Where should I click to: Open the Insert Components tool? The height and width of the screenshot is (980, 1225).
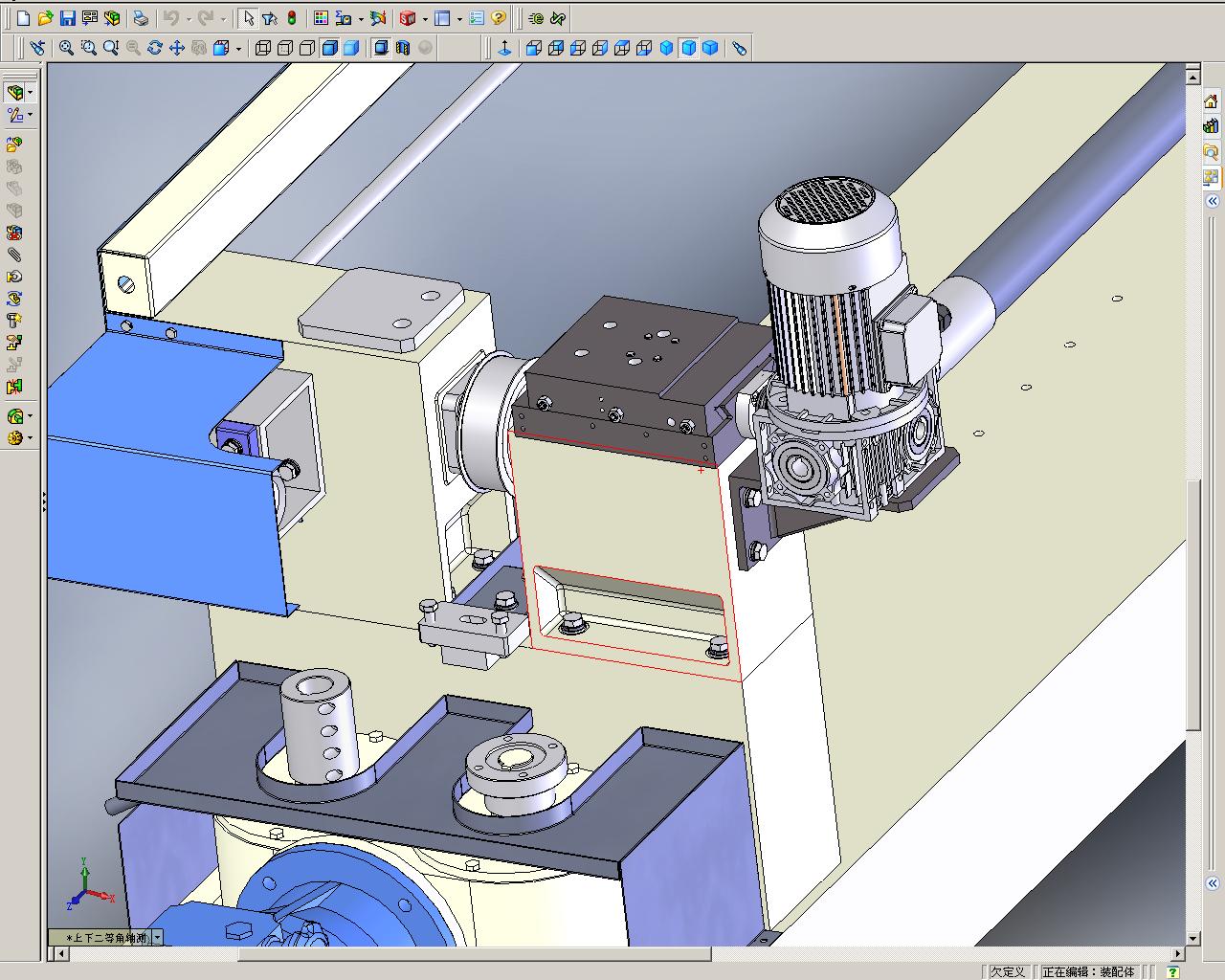14,145
